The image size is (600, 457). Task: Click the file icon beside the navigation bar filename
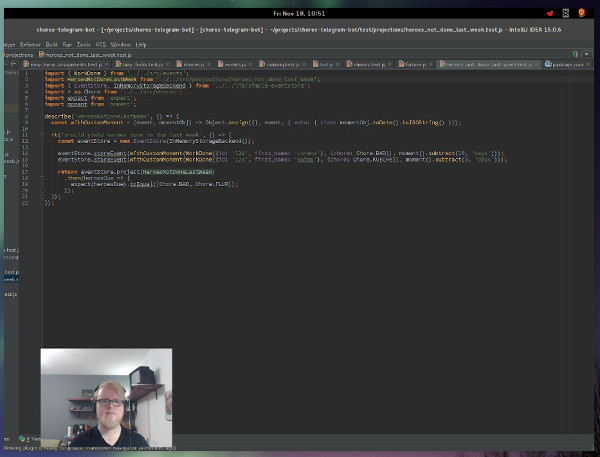pos(42,55)
